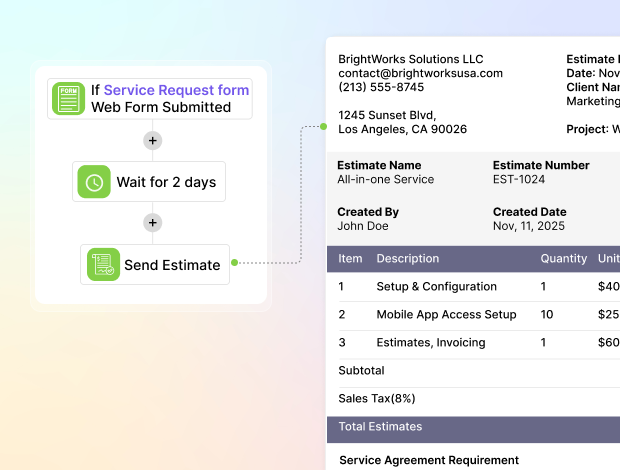Click the green clock wait icon
This screenshot has width=620, height=470.
(x=94, y=182)
